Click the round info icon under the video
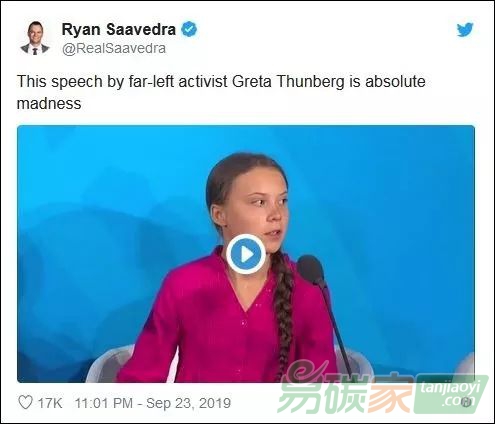 coord(466,403)
